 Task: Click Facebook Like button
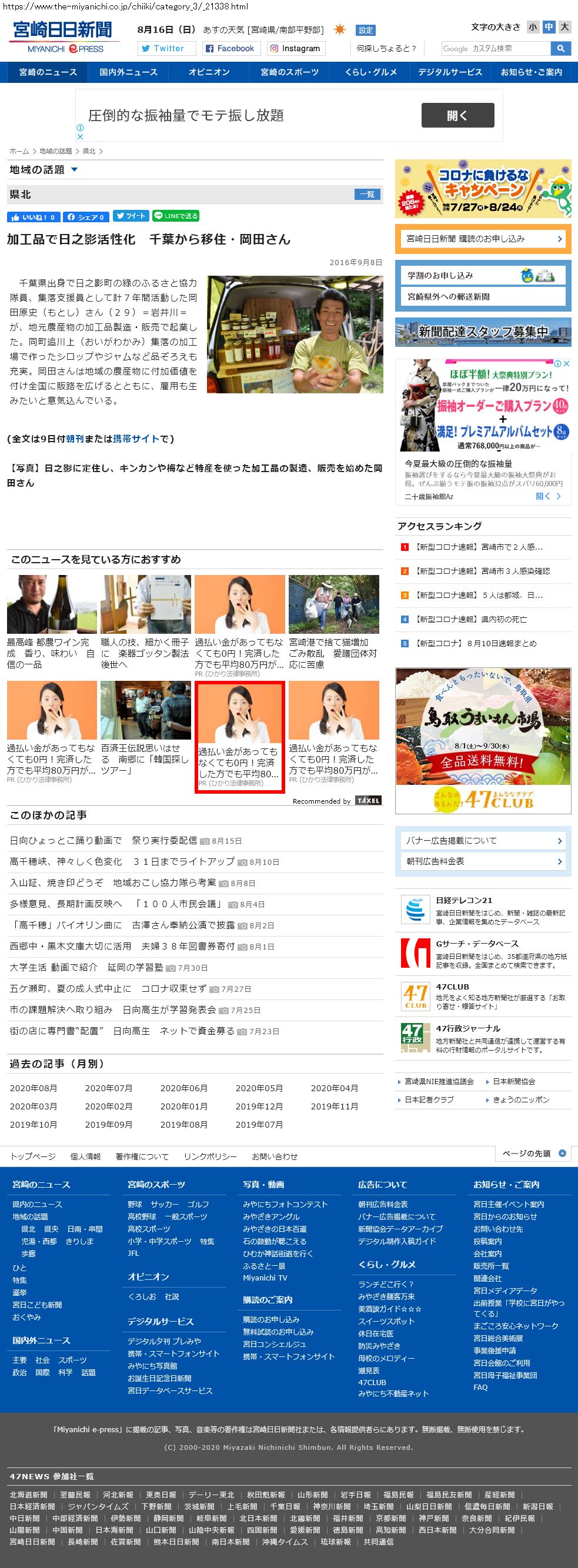click(x=33, y=217)
